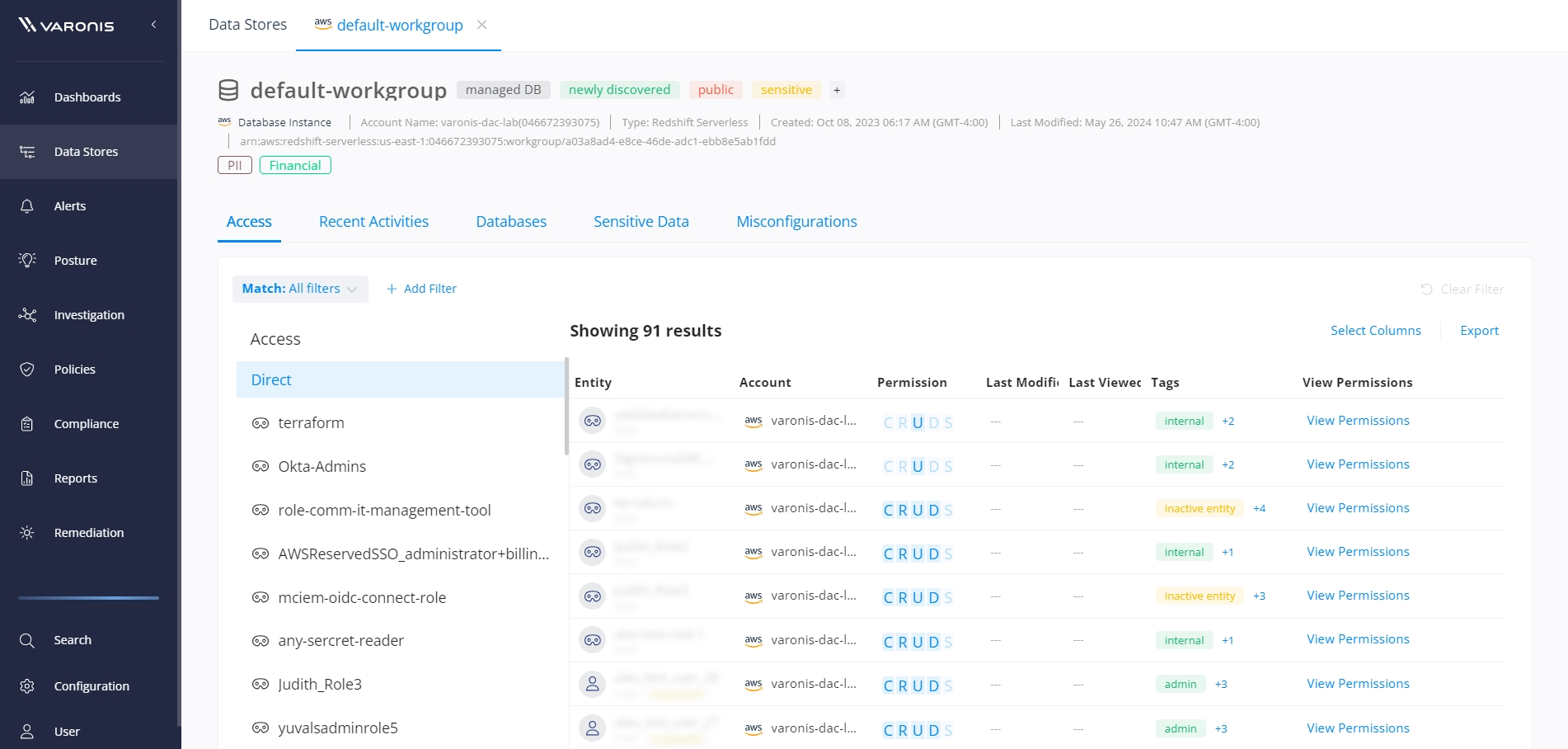Screen dimensions: 1568x749
Task: Open the Match: All filters dropdown
Action: [300, 289]
